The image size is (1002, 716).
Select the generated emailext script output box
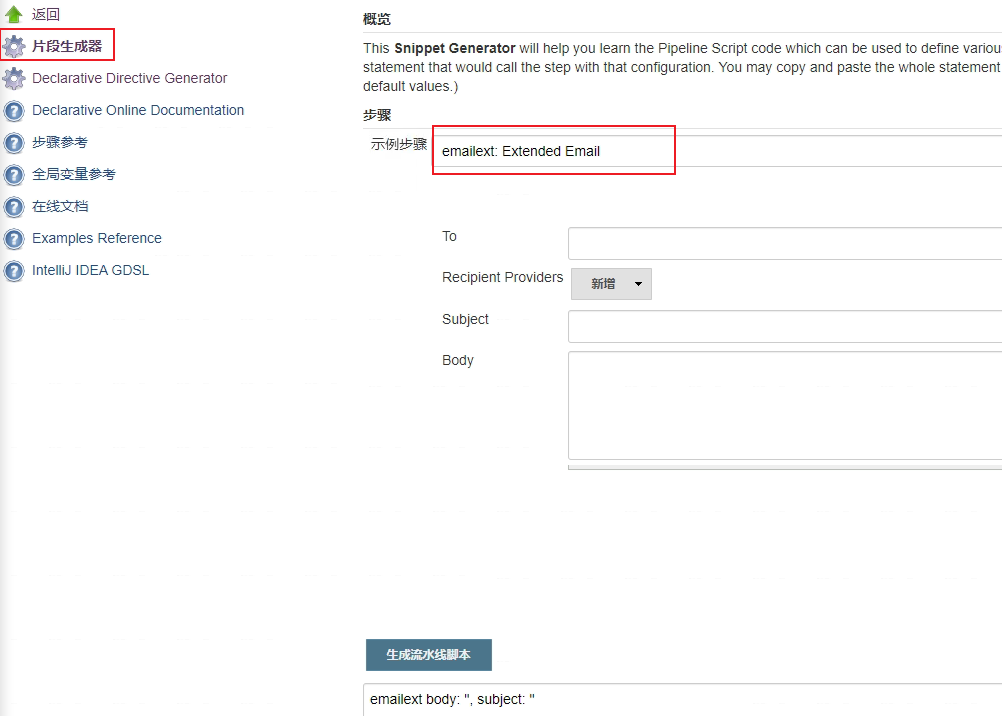tap(682, 699)
